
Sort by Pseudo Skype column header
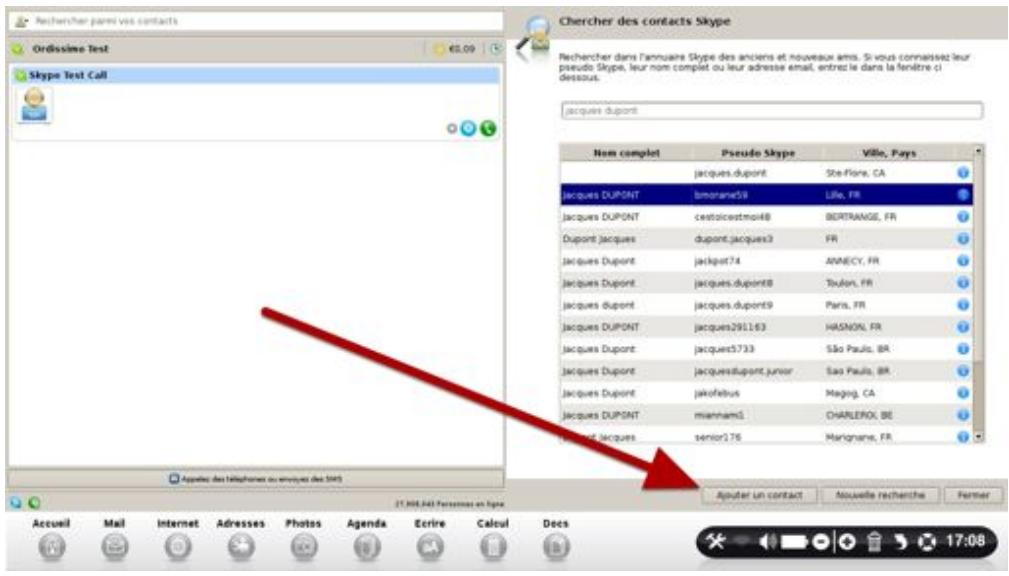[758, 153]
